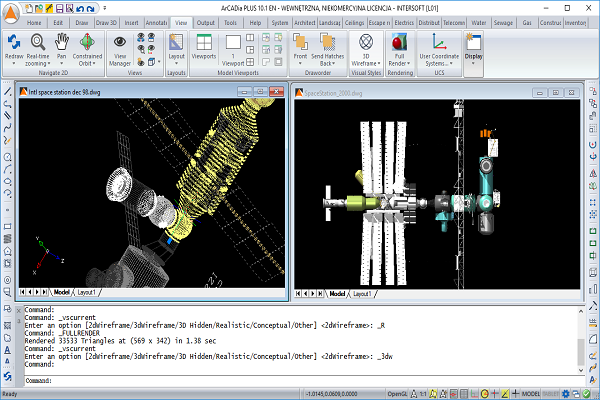Select the Line tool in left toolbar

coord(8,93)
